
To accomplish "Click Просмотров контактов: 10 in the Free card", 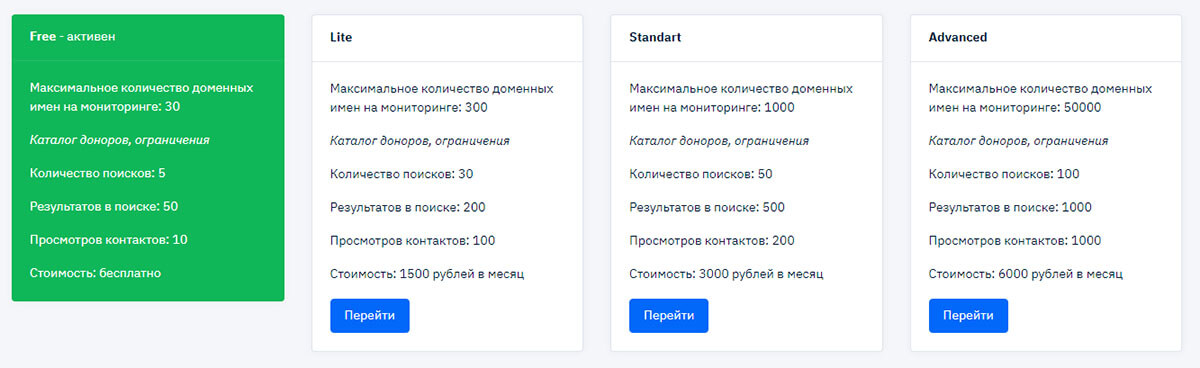I will 109,240.
